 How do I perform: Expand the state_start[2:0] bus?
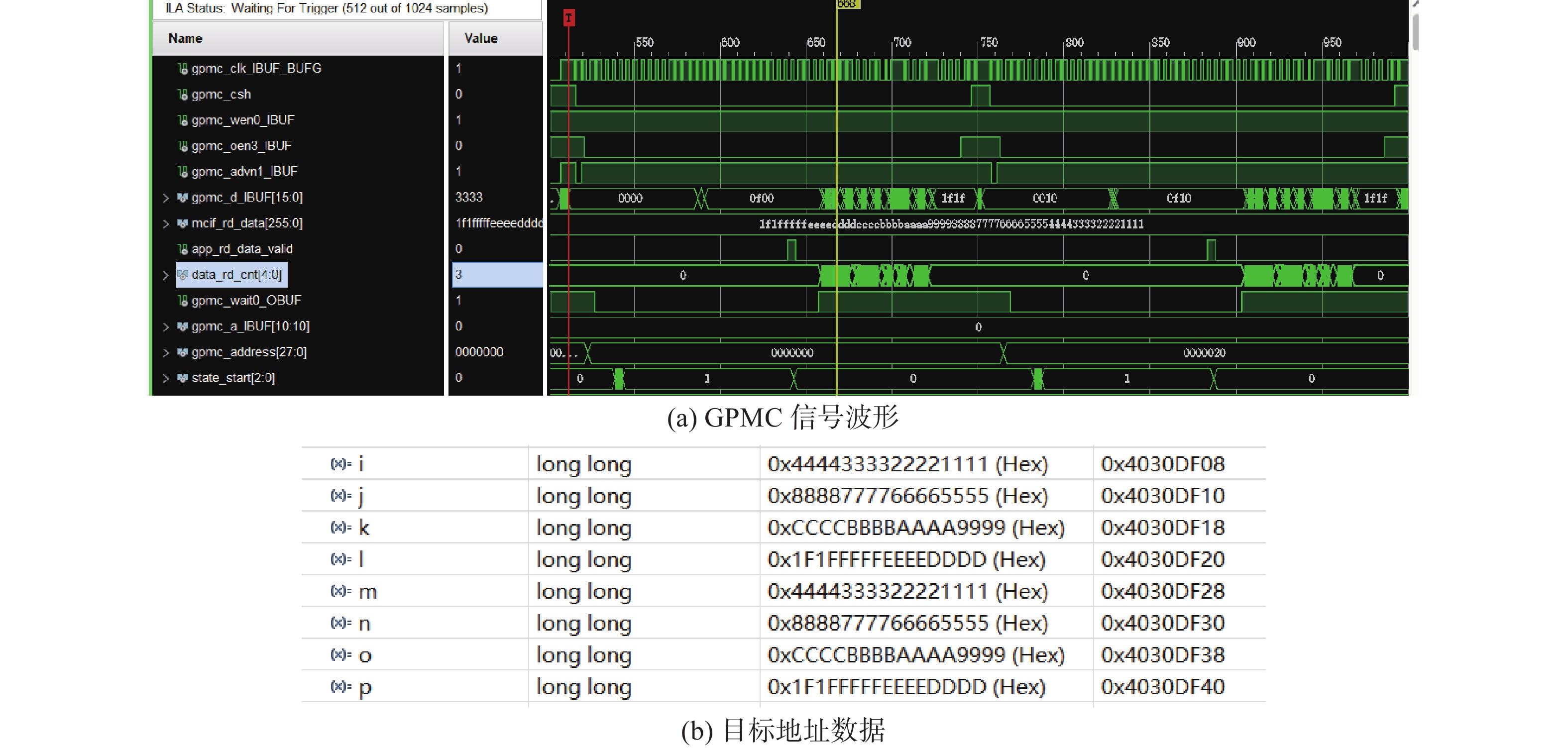pos(166,379)
